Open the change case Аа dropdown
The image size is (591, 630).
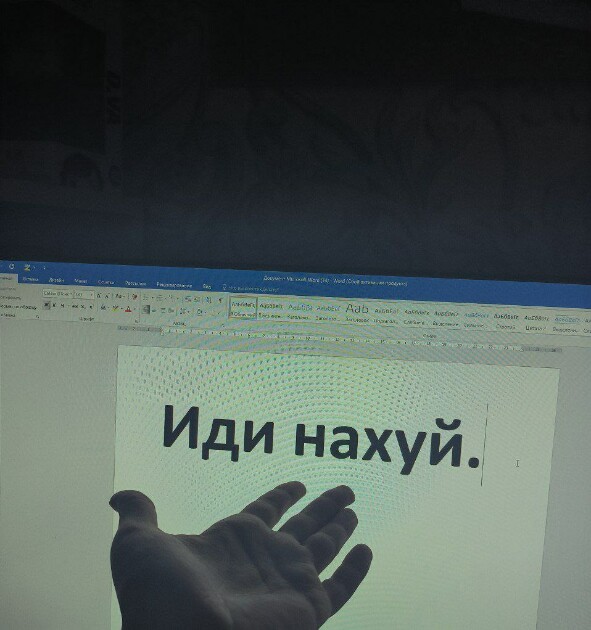click(x=120, y=296)
